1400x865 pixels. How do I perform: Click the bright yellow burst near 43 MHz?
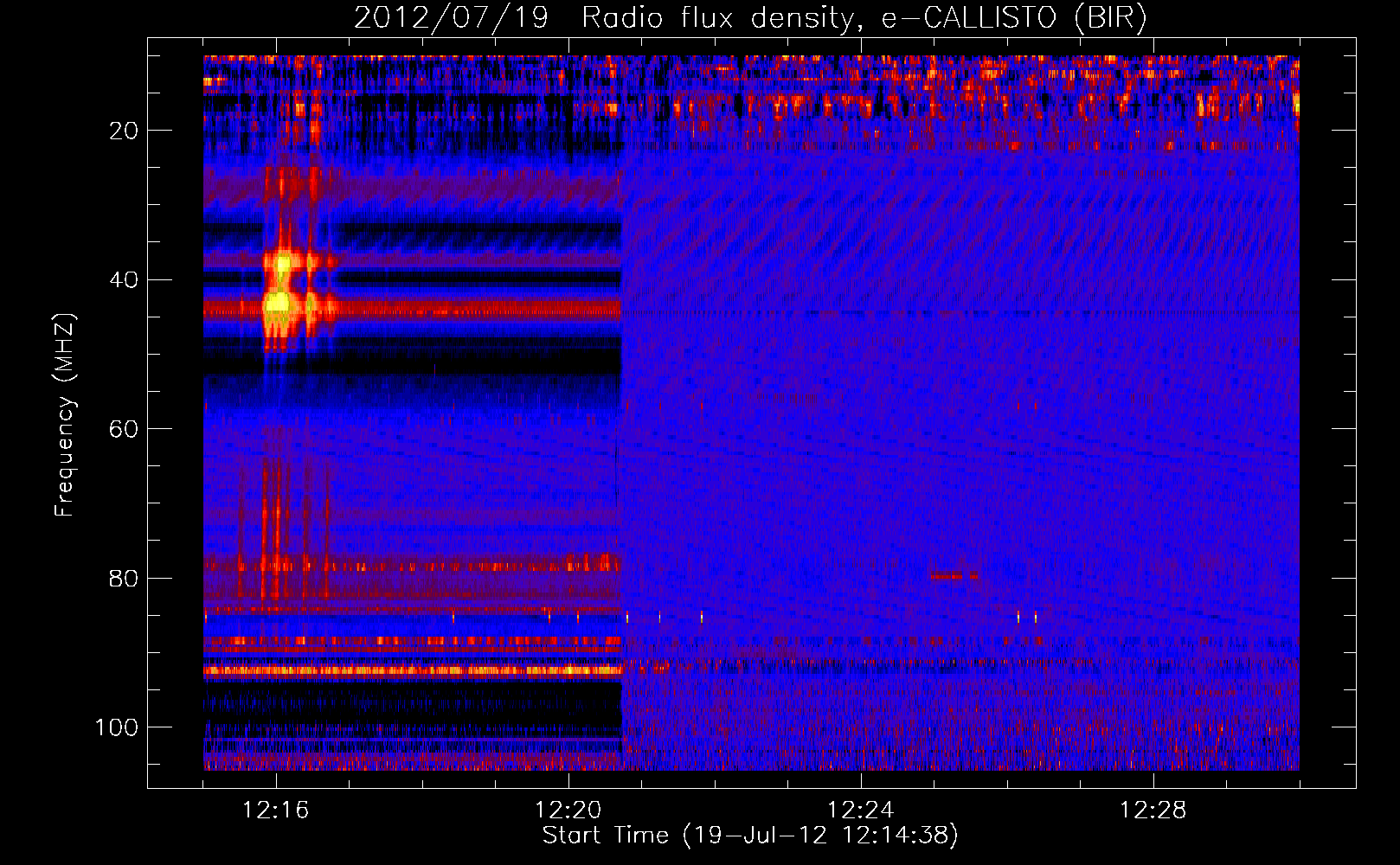point(278,303)
